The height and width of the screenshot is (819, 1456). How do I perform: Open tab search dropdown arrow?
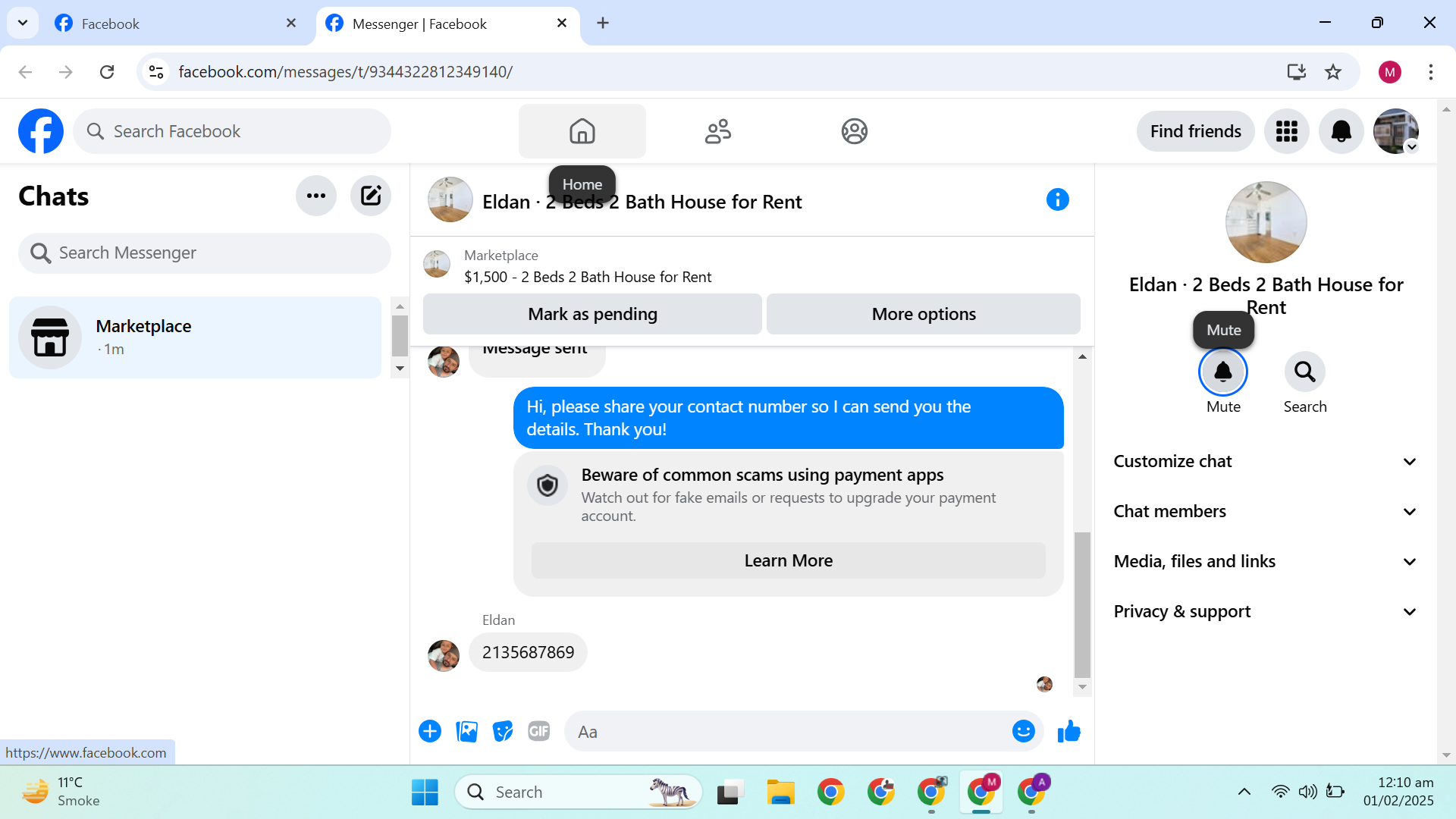[x=23, y=23]
